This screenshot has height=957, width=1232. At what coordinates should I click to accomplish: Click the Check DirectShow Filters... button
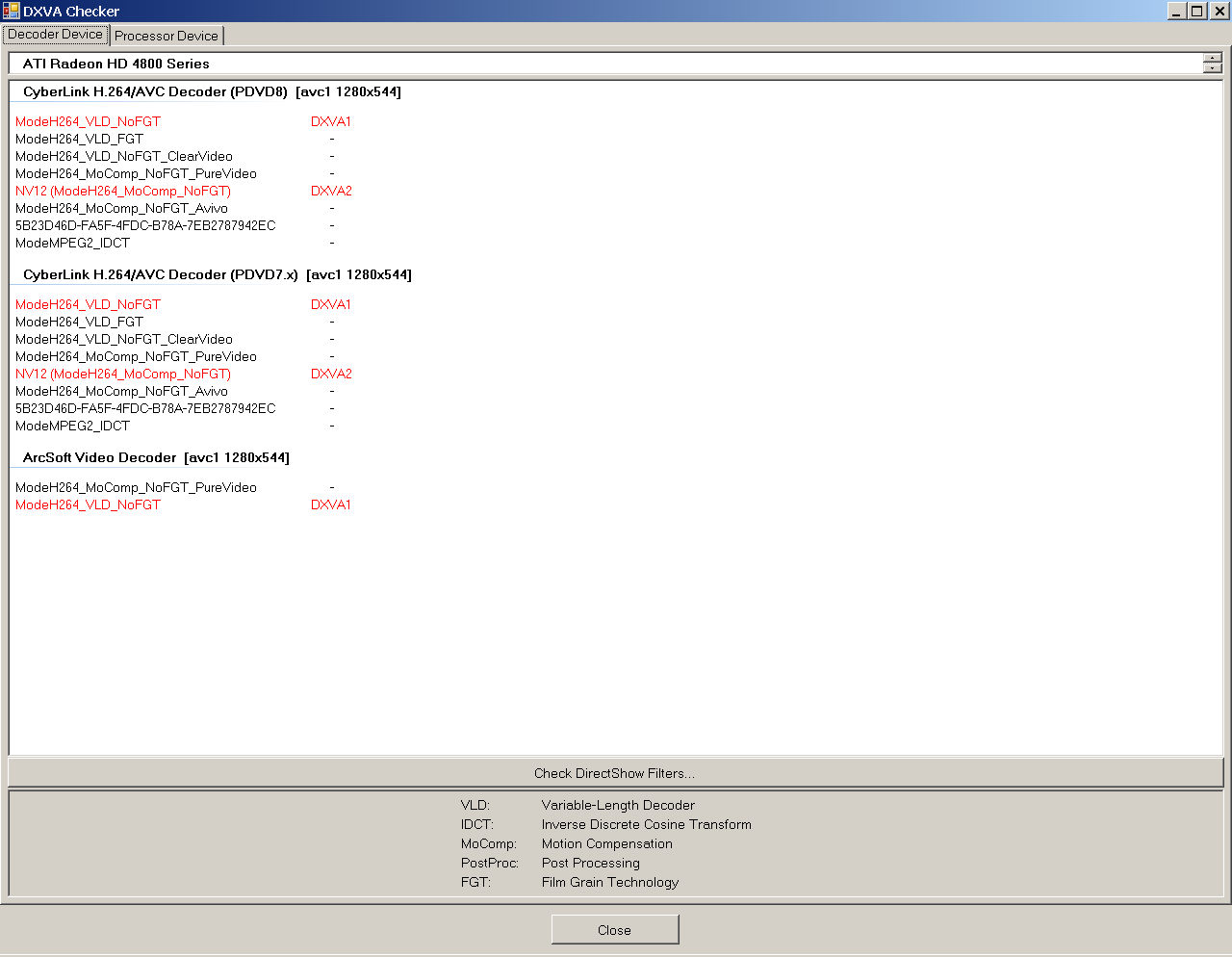(x=615, y=773)
